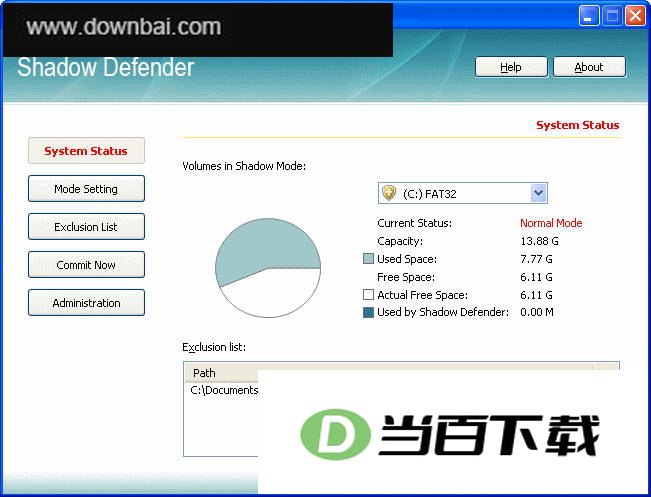Screen dimensions: 651x497
Task: Click the Exclusion list label
Action: pyautogui.click(x=214, y=347)
